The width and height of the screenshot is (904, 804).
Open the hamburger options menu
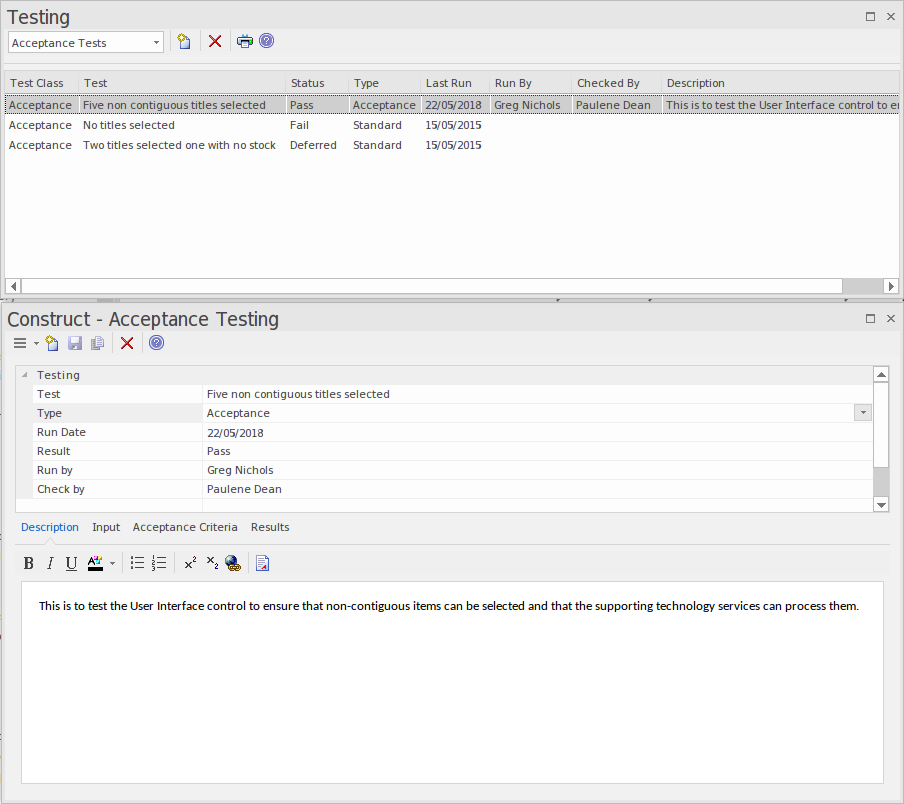20,343
